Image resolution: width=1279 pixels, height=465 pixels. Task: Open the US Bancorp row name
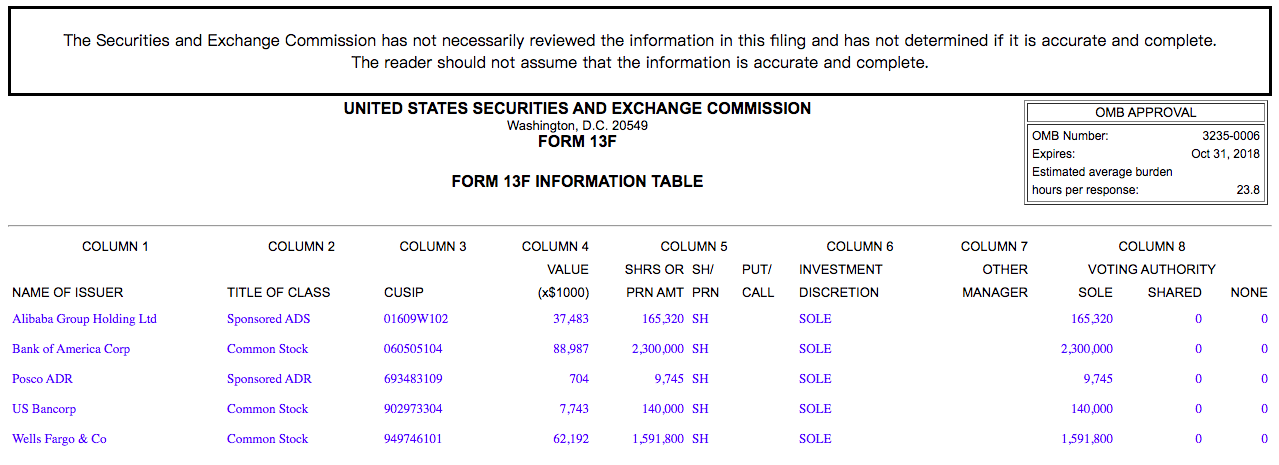[44, 409]
